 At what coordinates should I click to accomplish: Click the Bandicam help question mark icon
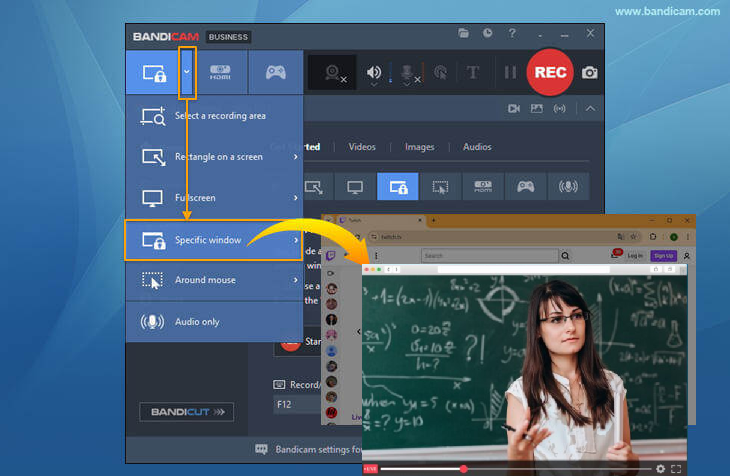pos(511,34)
